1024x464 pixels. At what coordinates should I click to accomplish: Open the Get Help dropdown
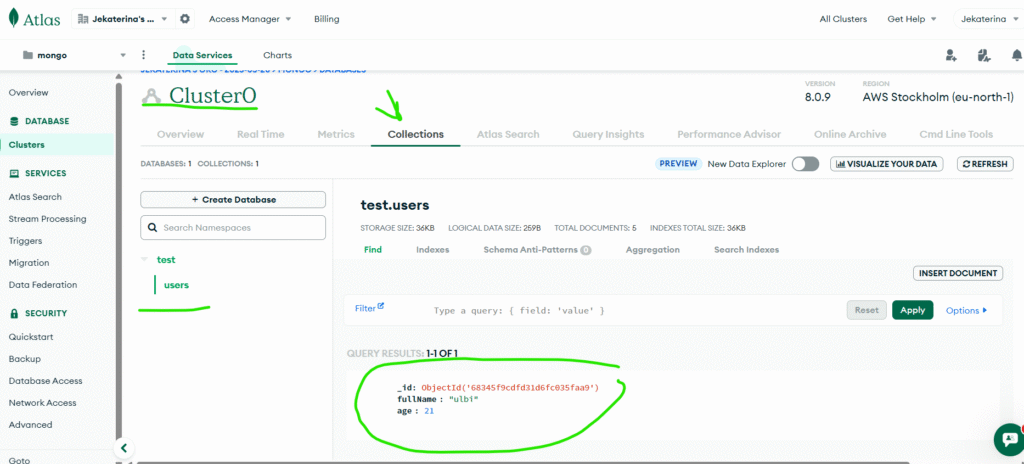click(912, 19)
